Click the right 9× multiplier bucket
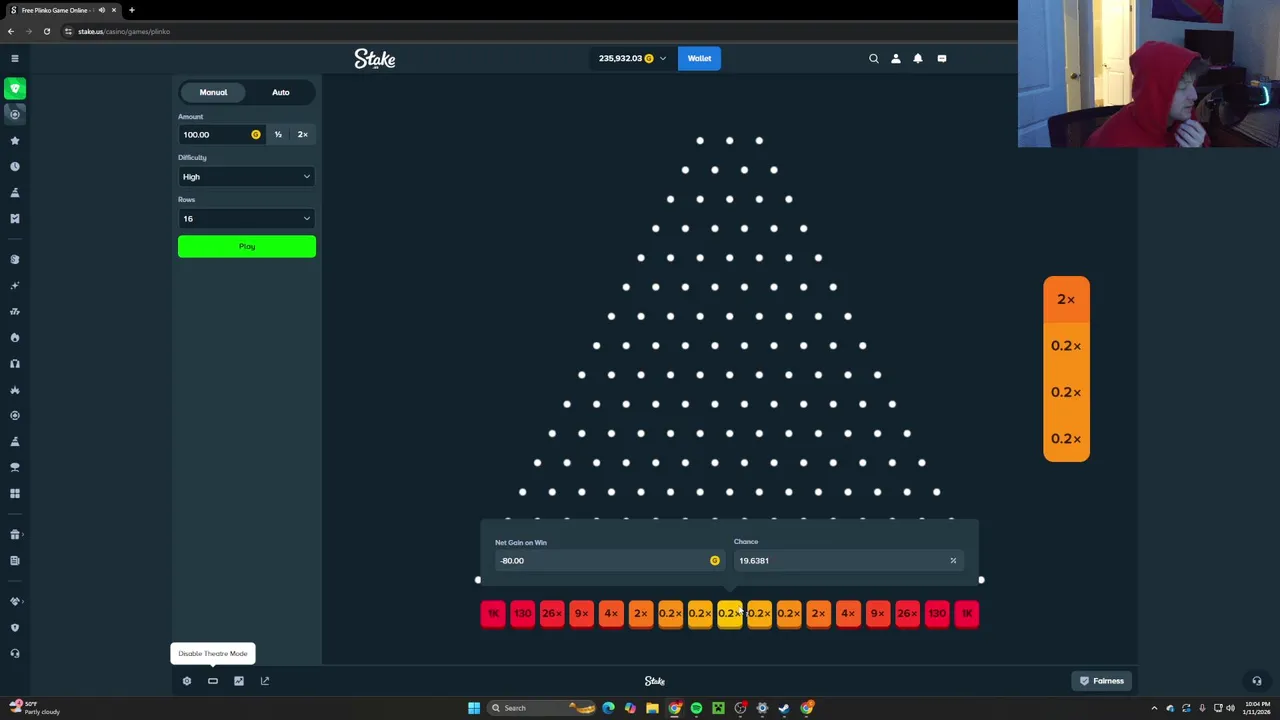The width and height of the screenshot is (1280, 720). click(877, 614)
